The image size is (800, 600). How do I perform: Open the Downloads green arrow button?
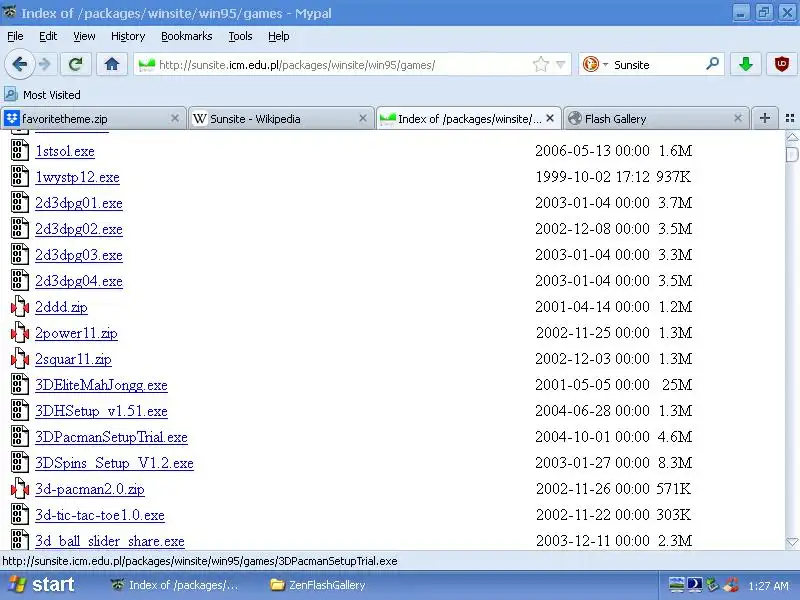click(x=745, y=65)
